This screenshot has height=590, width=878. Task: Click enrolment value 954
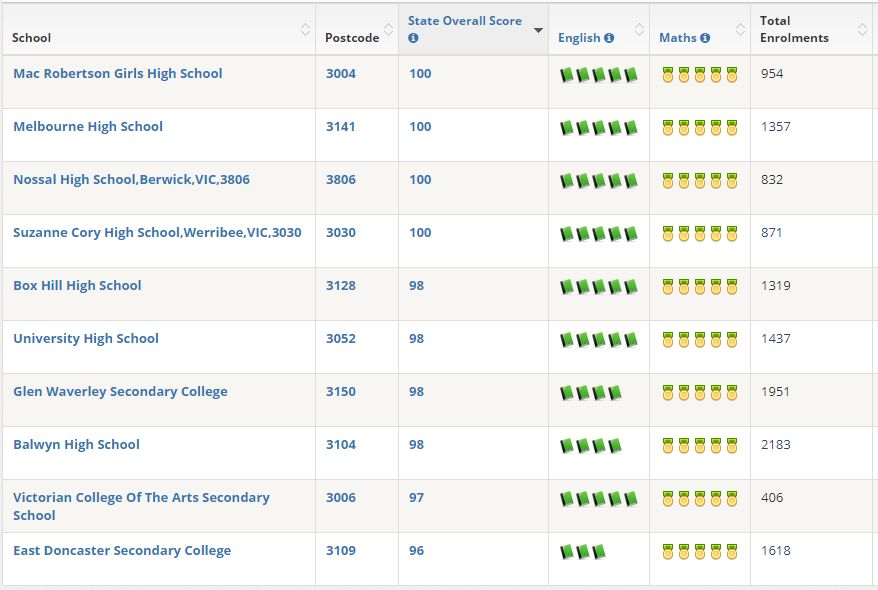(772, 73)
